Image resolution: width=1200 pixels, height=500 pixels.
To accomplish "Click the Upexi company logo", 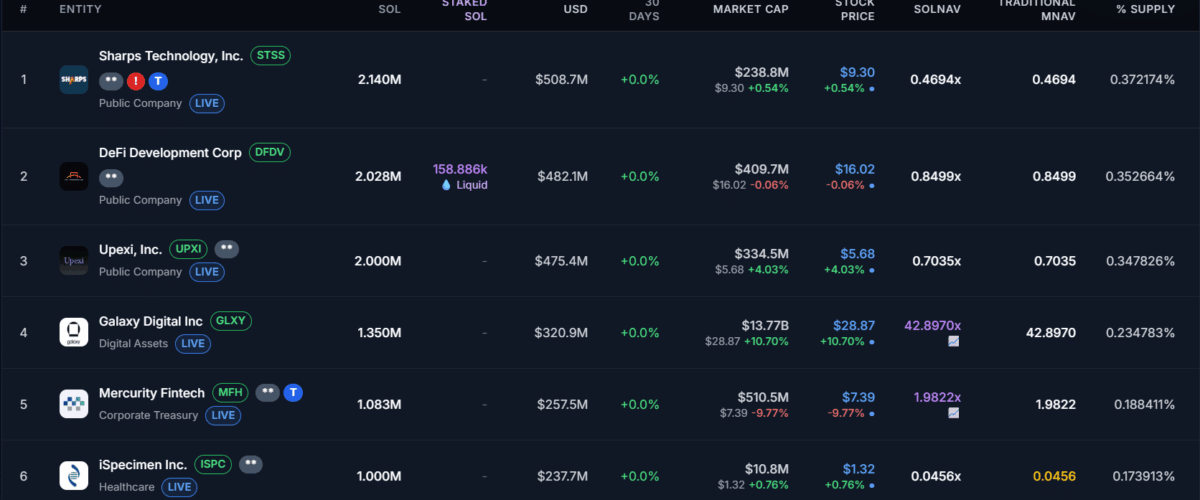I will click(x=74, y=261).
